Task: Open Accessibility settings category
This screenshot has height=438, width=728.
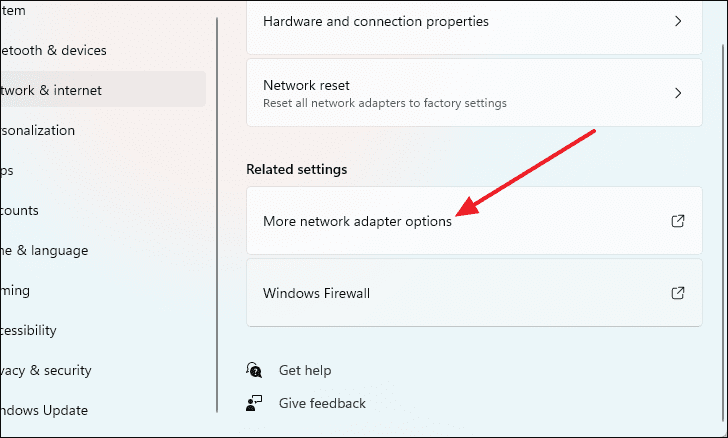Action: (28, 330)
